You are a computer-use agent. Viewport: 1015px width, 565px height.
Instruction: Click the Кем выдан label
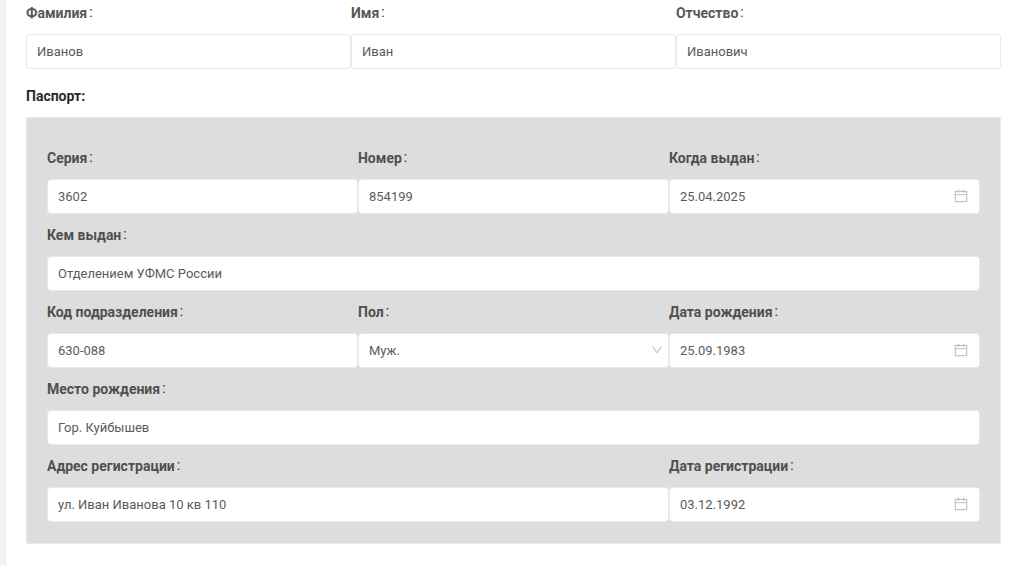pos(86,235)
